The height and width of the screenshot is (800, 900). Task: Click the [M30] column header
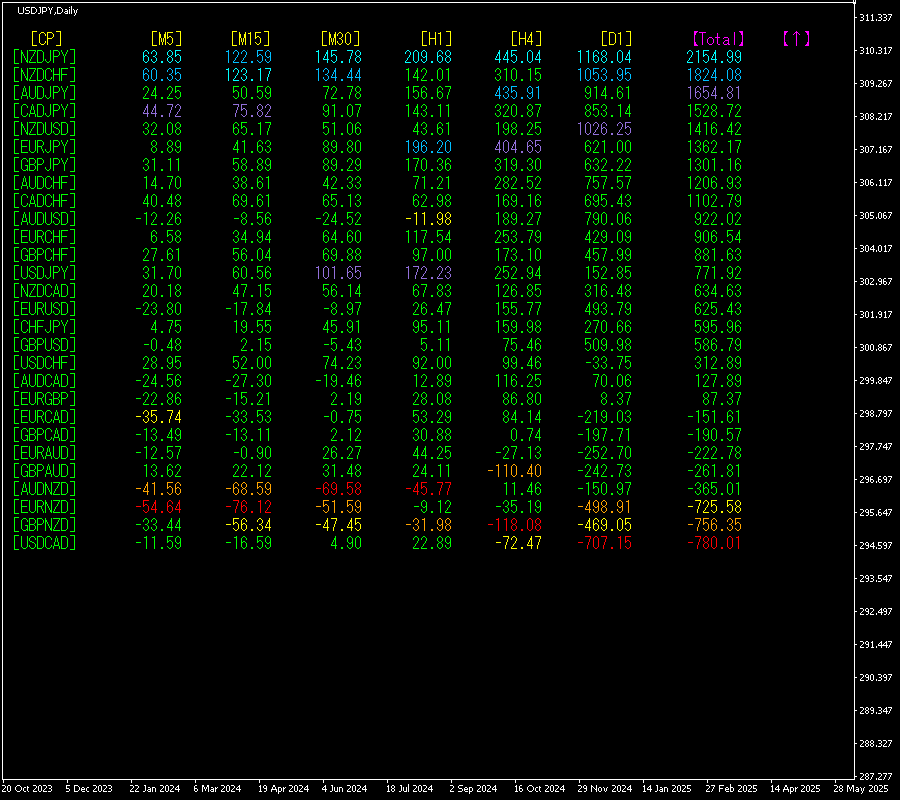[340, 39]
